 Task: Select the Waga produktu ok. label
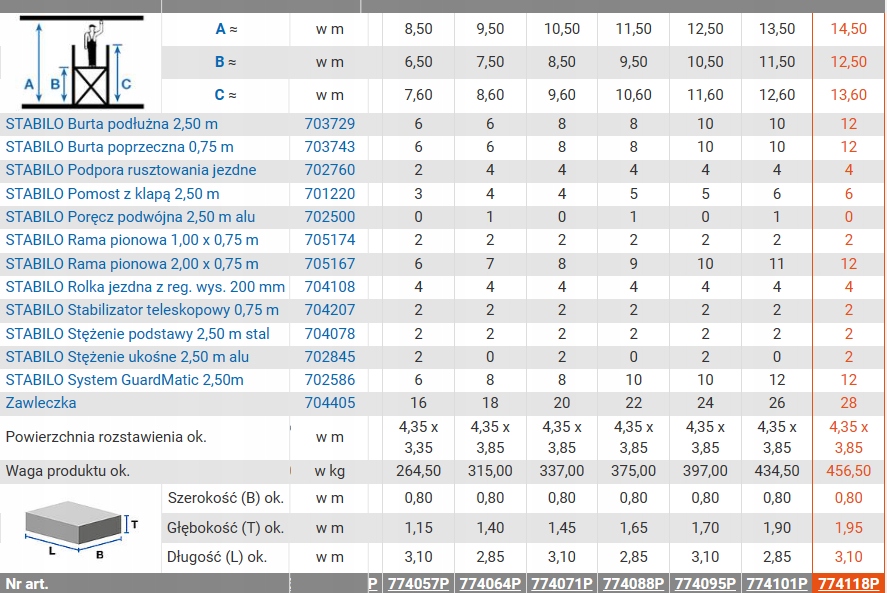tap(68, 471)
